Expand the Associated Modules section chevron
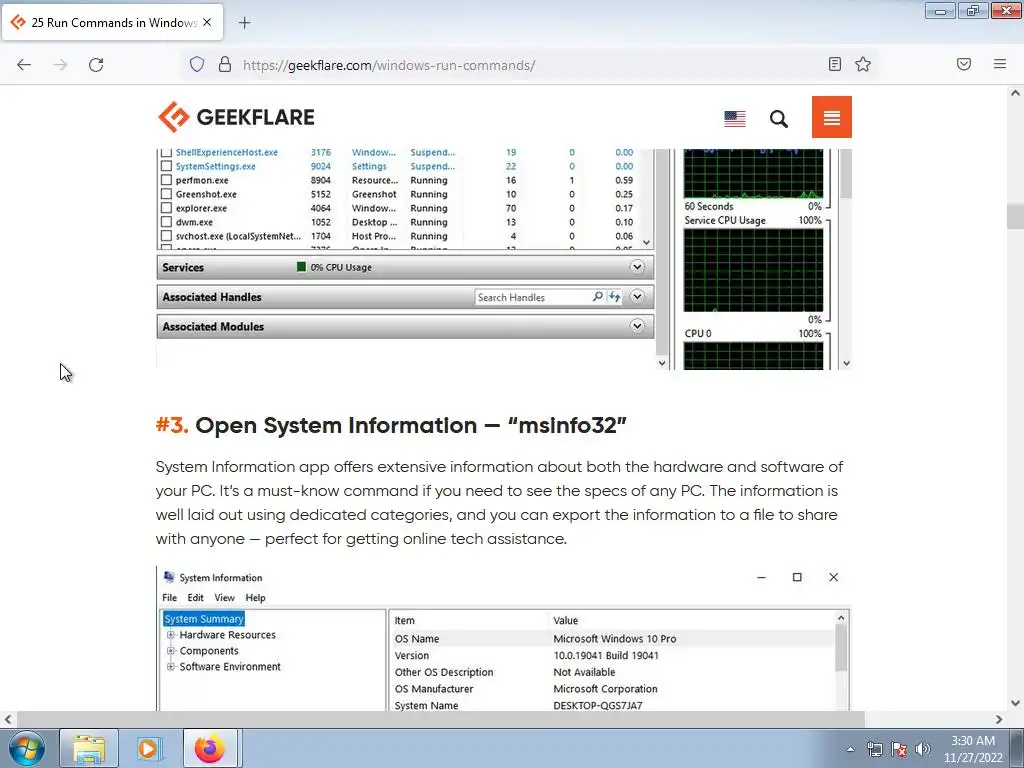 point(637,326)
